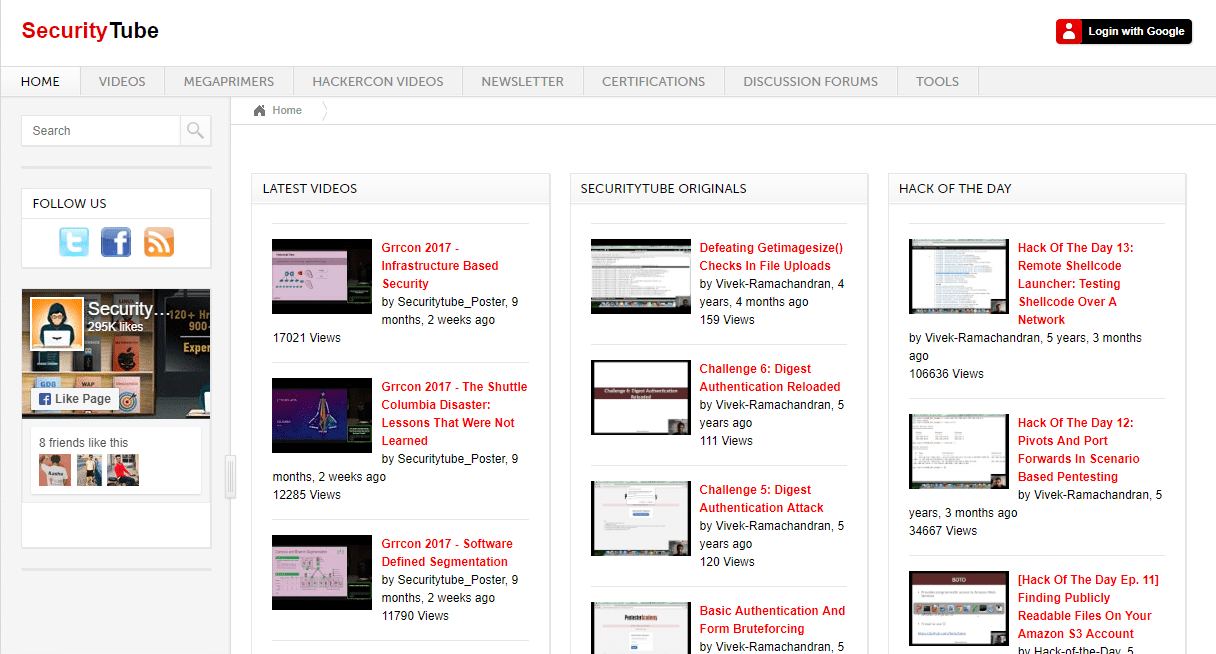Screen dimensions: 1216x654
Task: Open the NEWSLETTER tab
Action: click(x=522, y=82)
